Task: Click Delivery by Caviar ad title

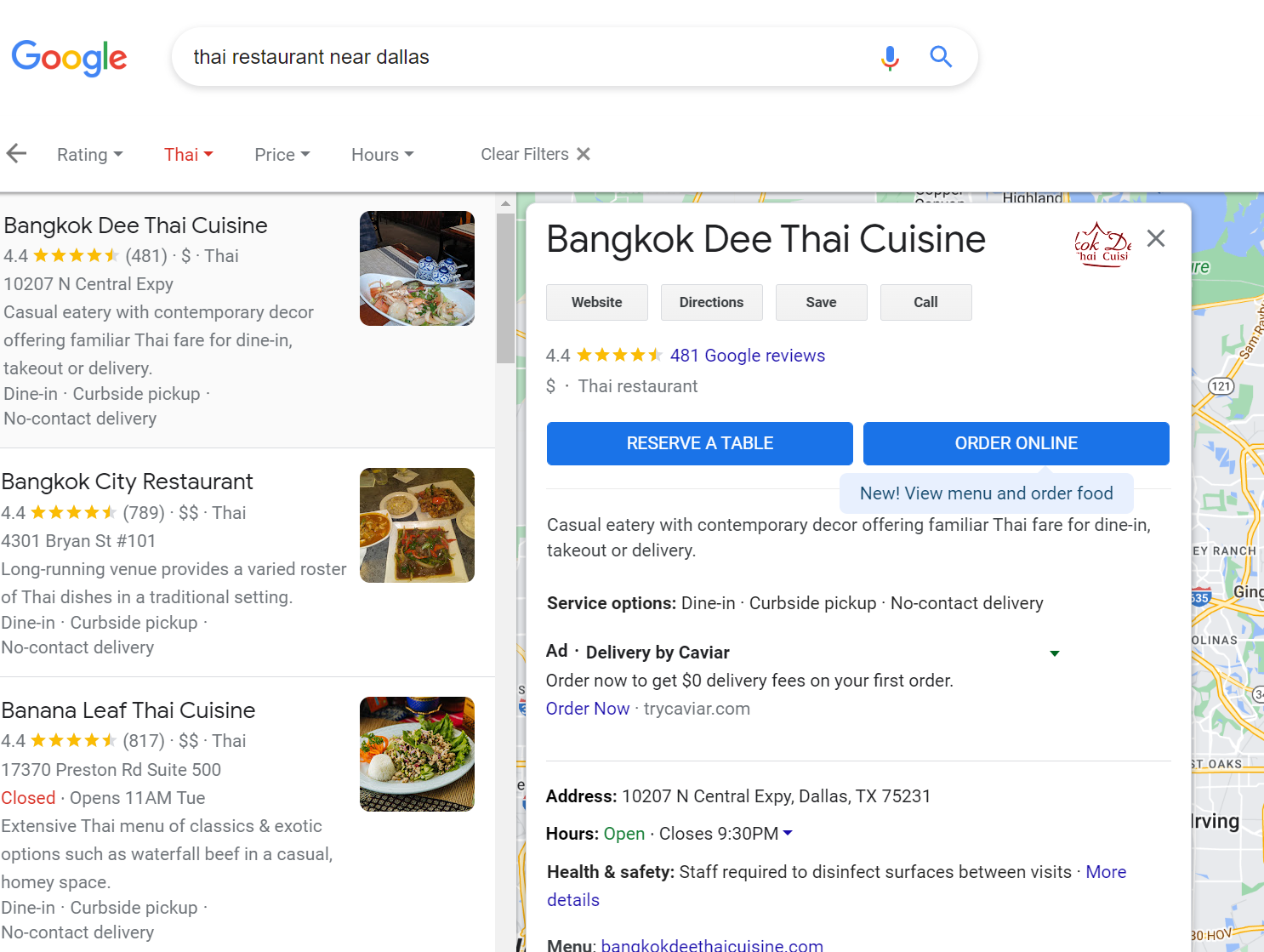Action: (x=658, y=653)
